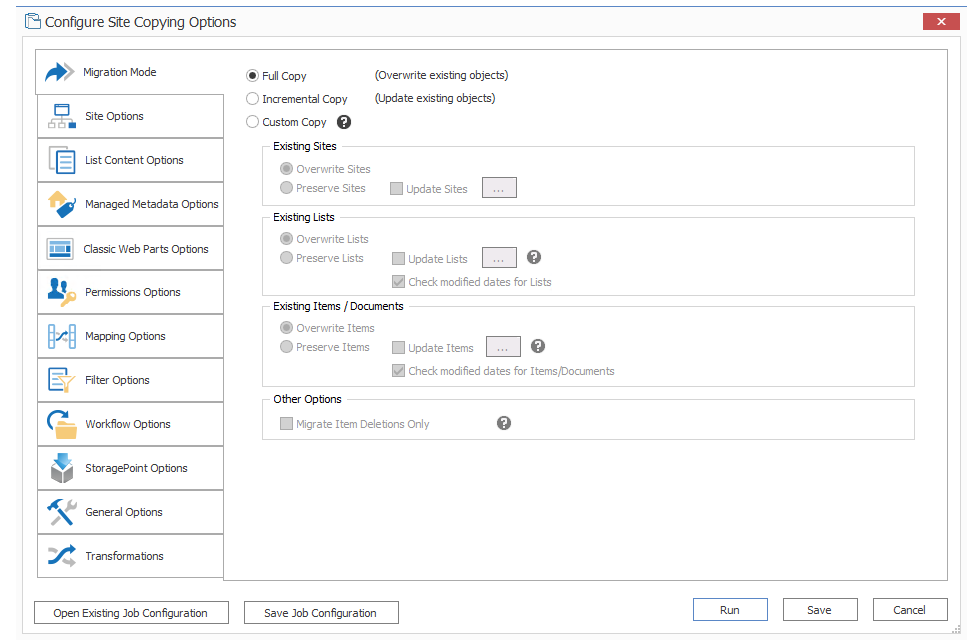Viewport: 968px width, 641px height.
Task: Click the Permissions Options users icon
Action: click(62, 292)
